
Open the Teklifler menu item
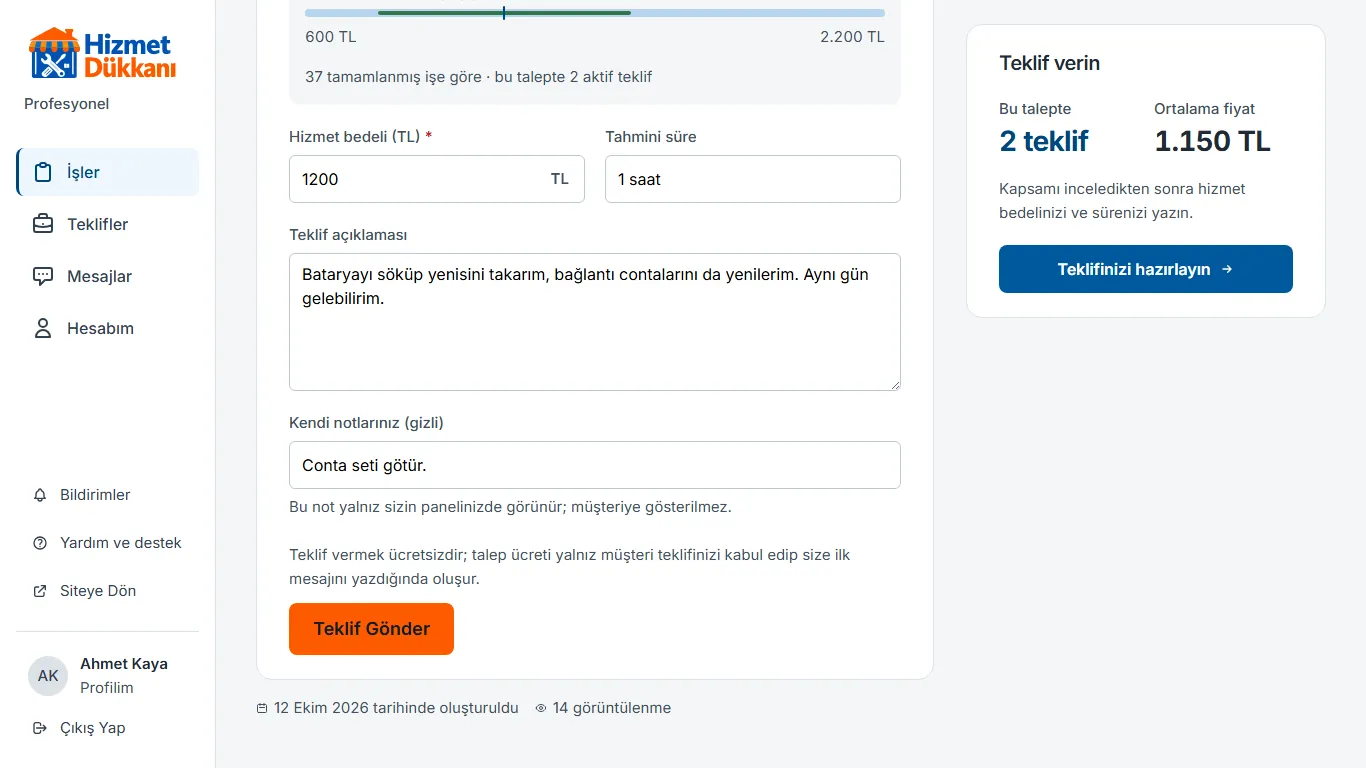(108, 224)
